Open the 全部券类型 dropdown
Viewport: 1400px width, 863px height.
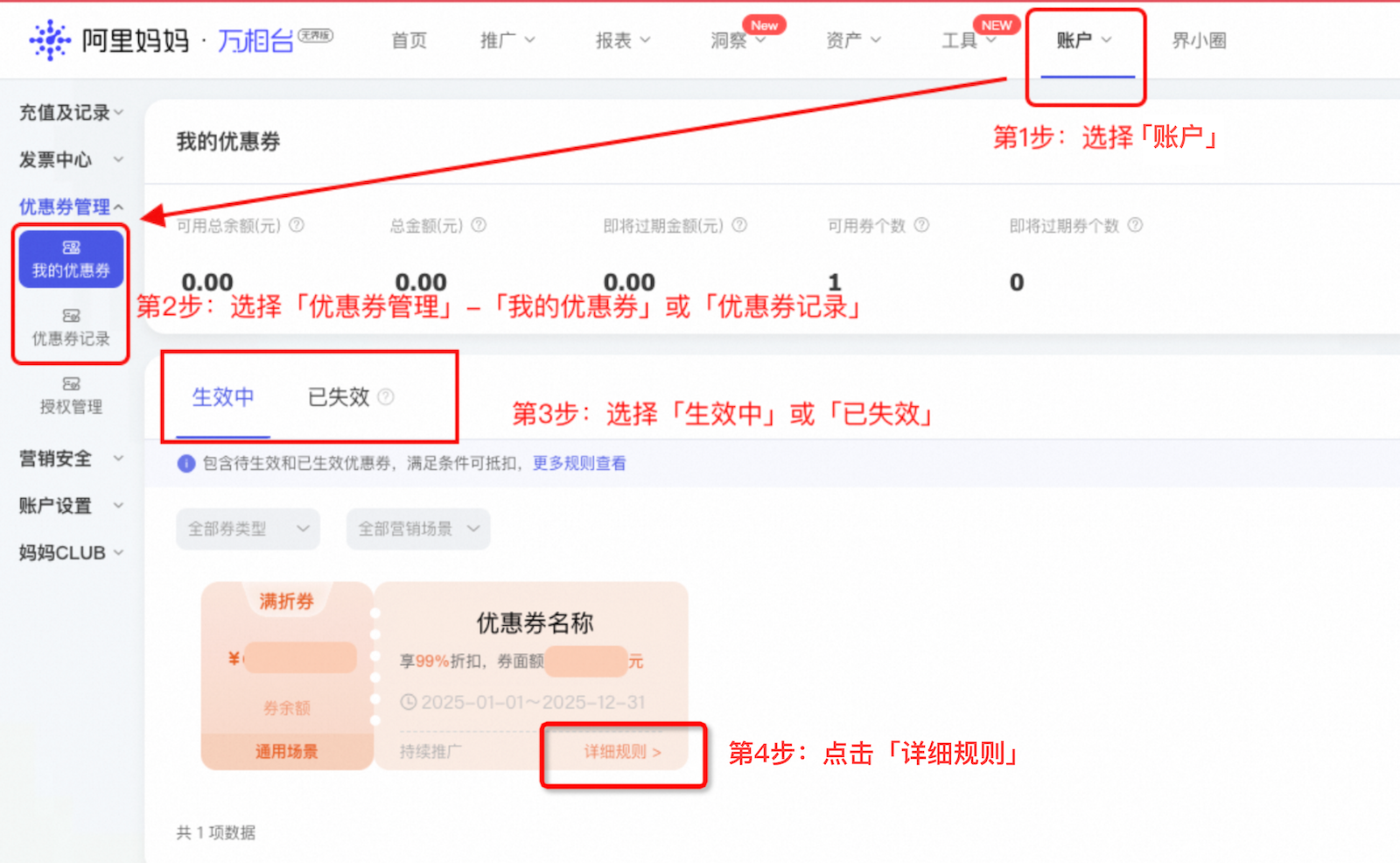[248, 529]
